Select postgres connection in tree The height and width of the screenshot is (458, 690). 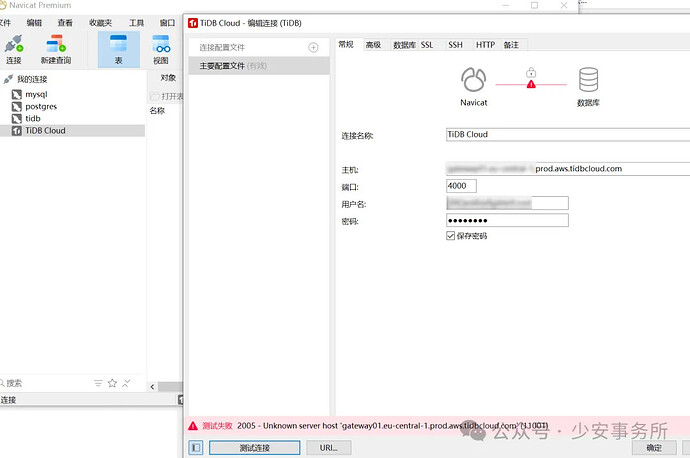pyautogui.click(x=41, y=106)
